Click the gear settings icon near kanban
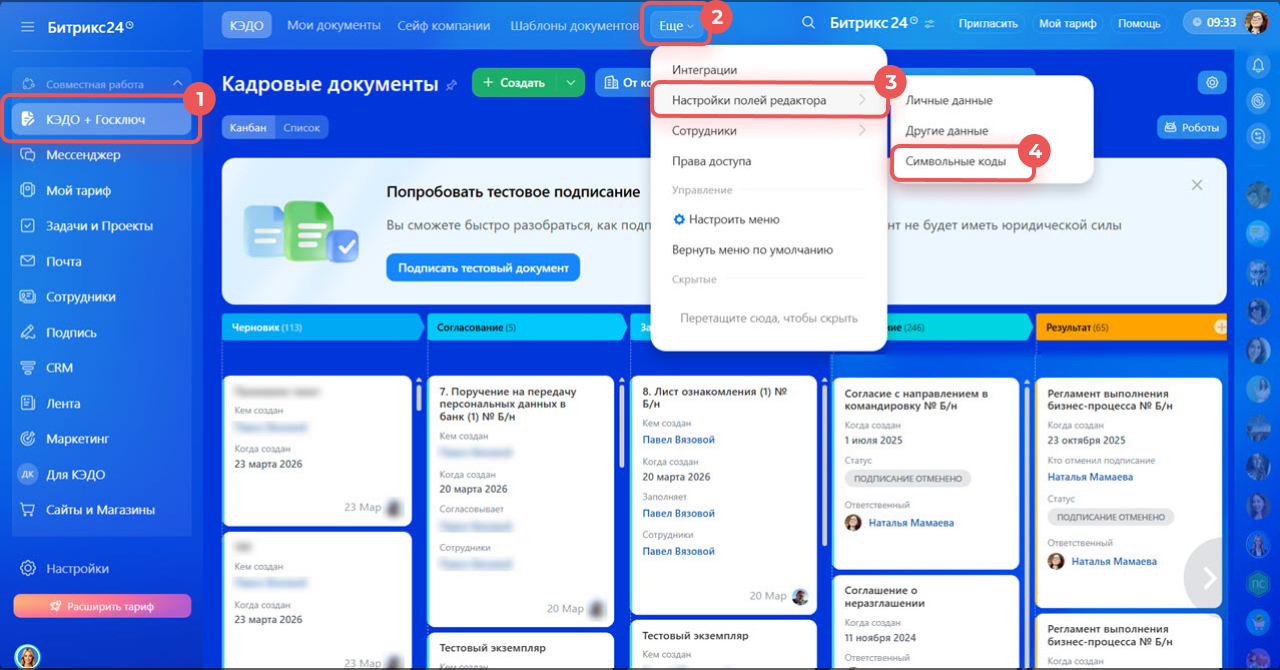This screenshot has width=1280, height=670. (1213, 83)
